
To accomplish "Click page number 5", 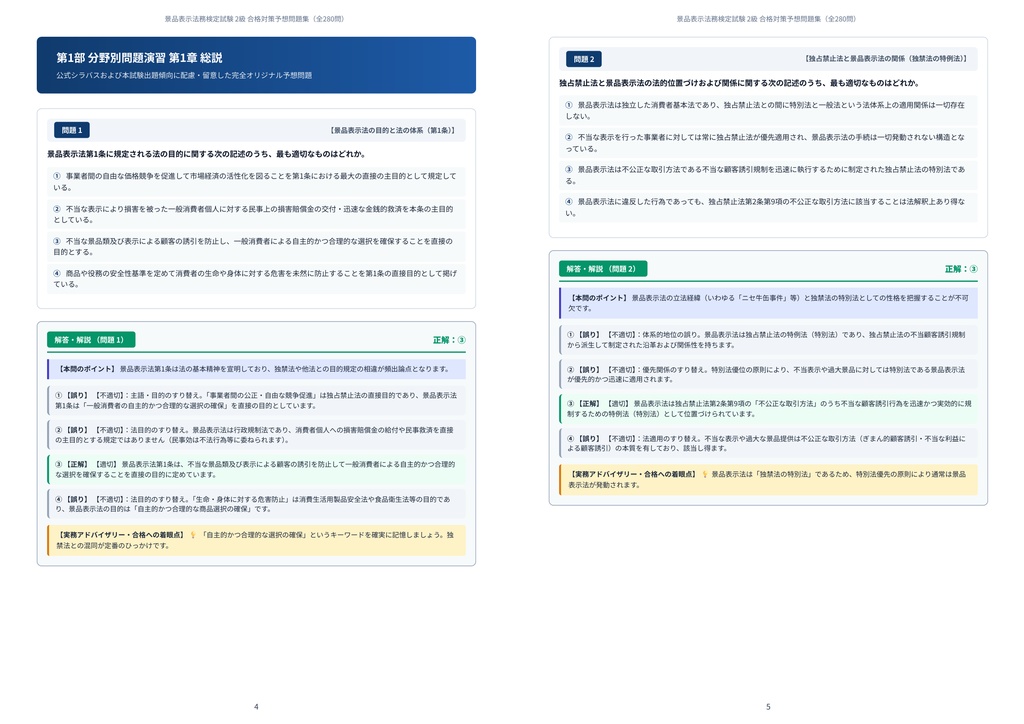I will pyautogui.click(x=768, y=706).
